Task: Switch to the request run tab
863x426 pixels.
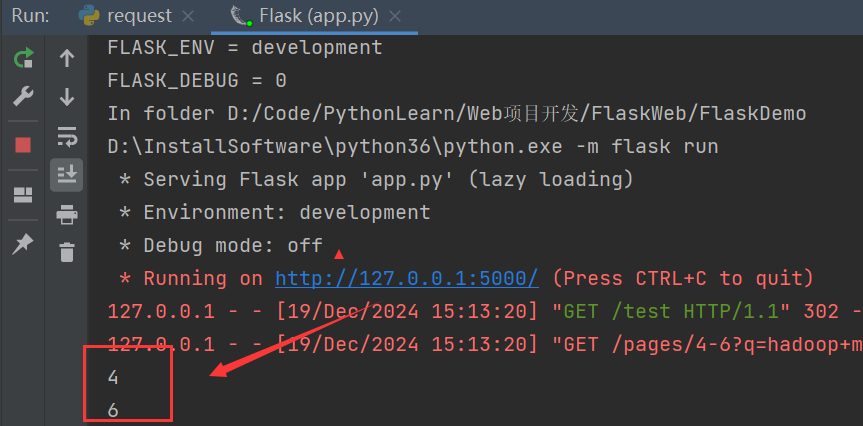Action: pyautogui.click(x=138, y=16)
